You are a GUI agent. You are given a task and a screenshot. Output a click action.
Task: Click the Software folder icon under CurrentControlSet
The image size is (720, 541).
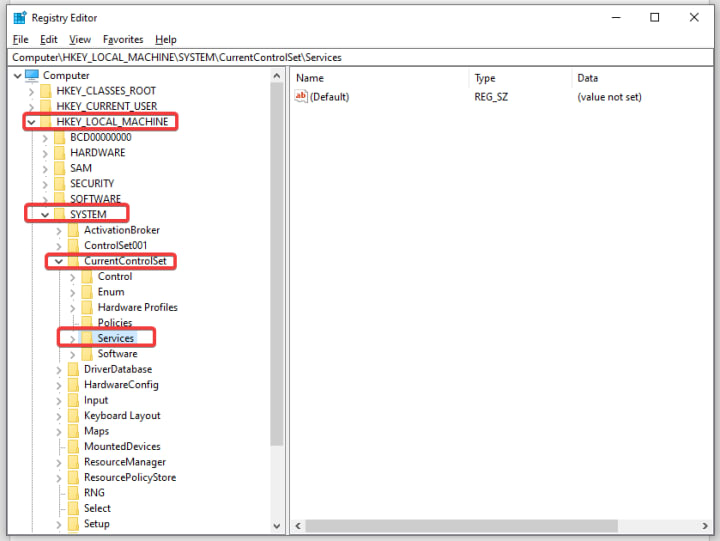tap(87, 354)
